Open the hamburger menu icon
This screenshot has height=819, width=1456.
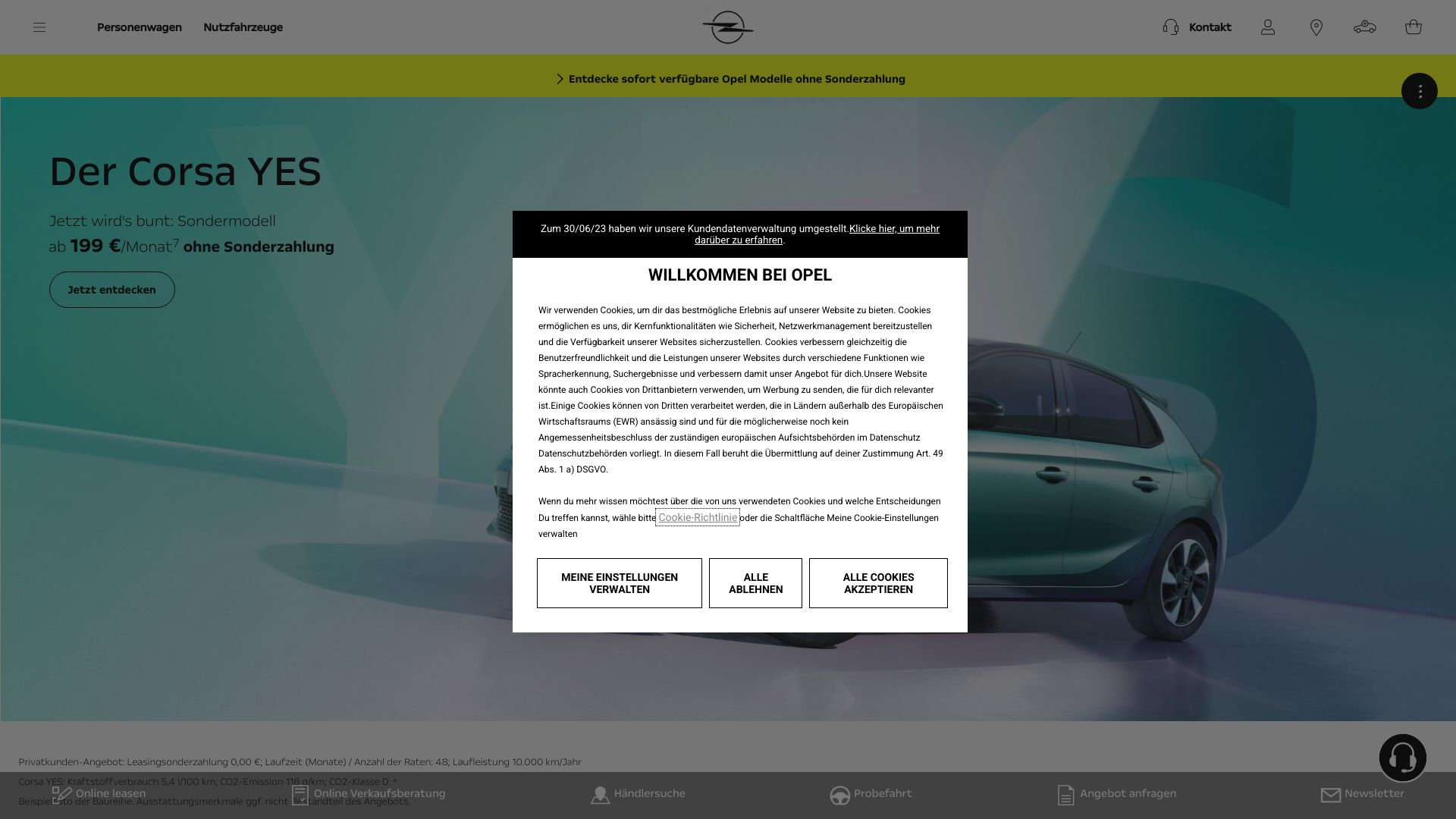(x=39, y=27)
